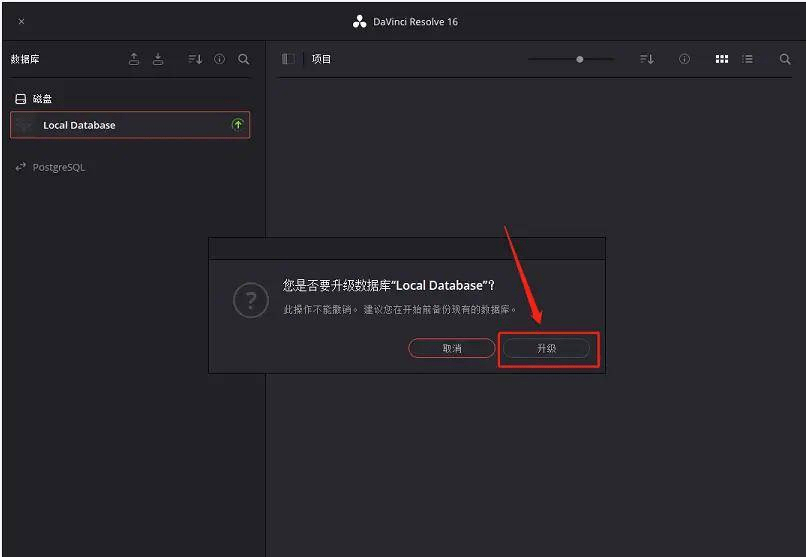Show project info icon in projects toolbar
This screenshot has width=806, height=557.
684,59
